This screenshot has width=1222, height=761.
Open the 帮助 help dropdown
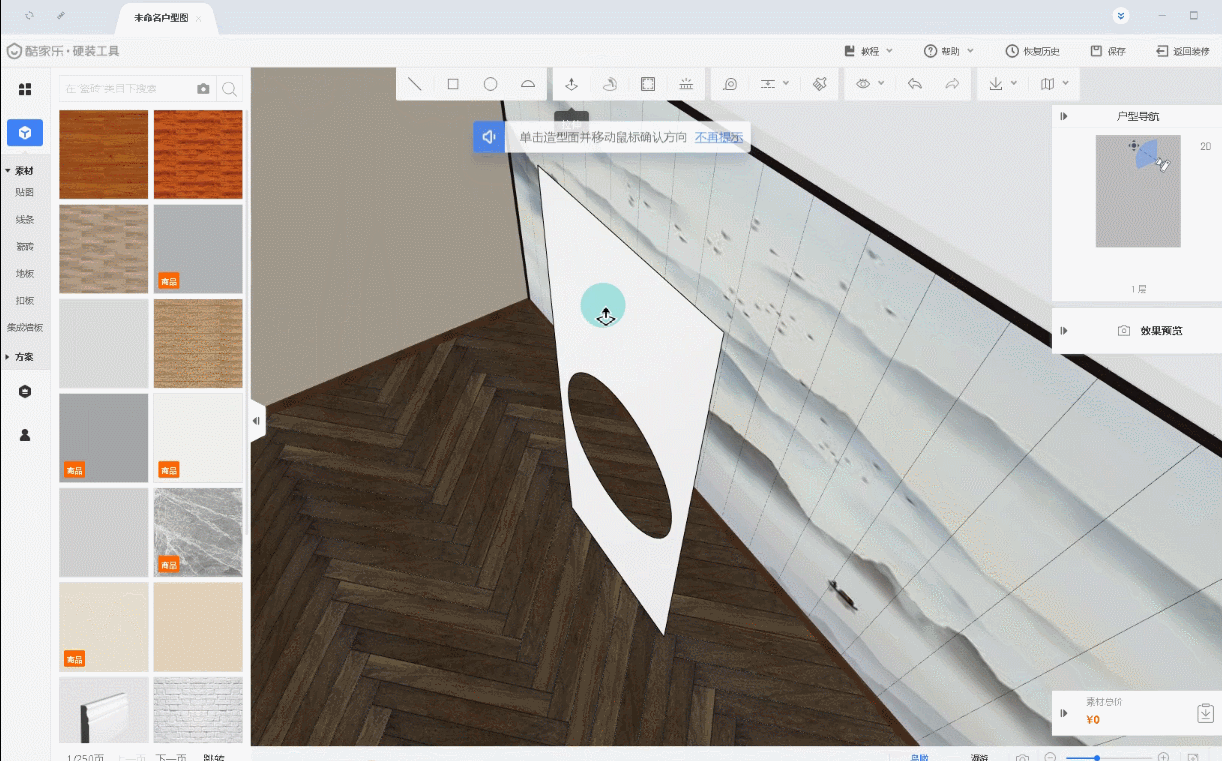pyautogui.click(x=949, y=51)
